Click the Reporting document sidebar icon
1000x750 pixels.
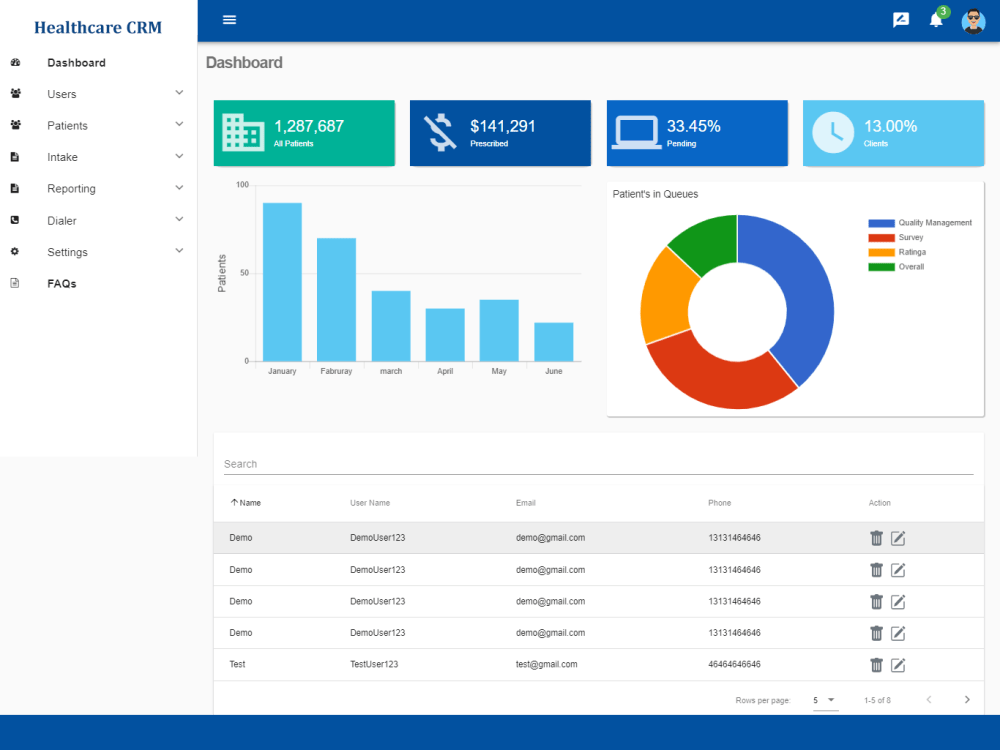click(15, 188)
